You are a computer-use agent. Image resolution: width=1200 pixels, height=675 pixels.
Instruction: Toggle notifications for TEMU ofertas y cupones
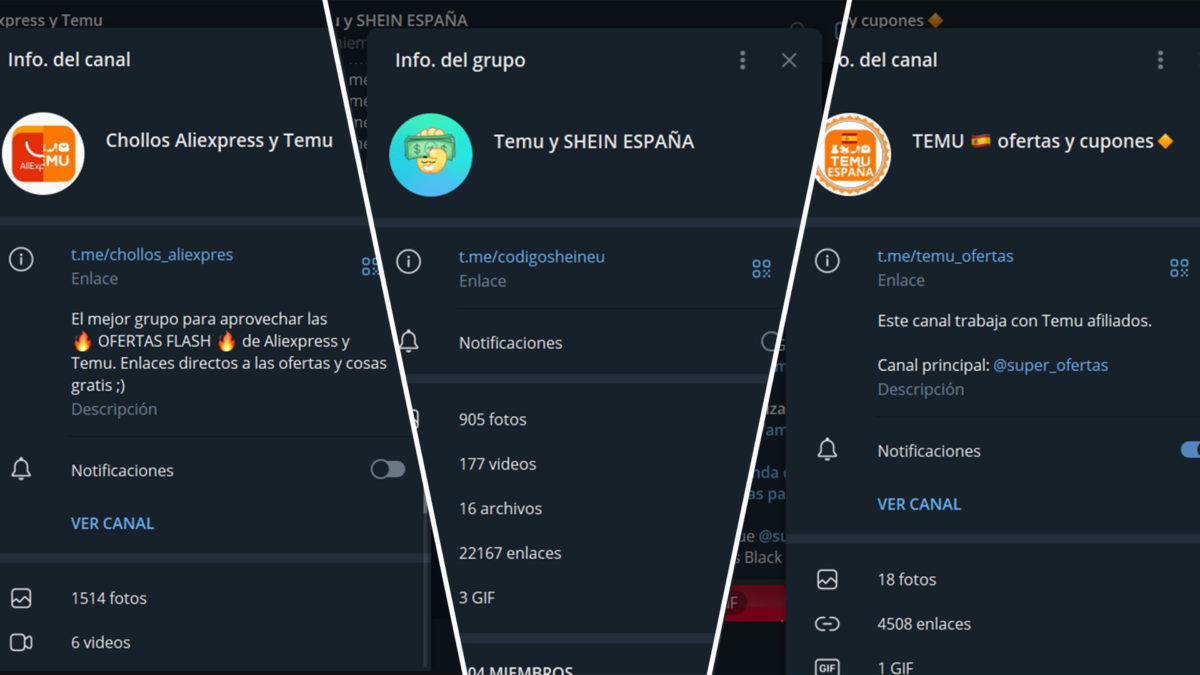tap(1190, 450)
